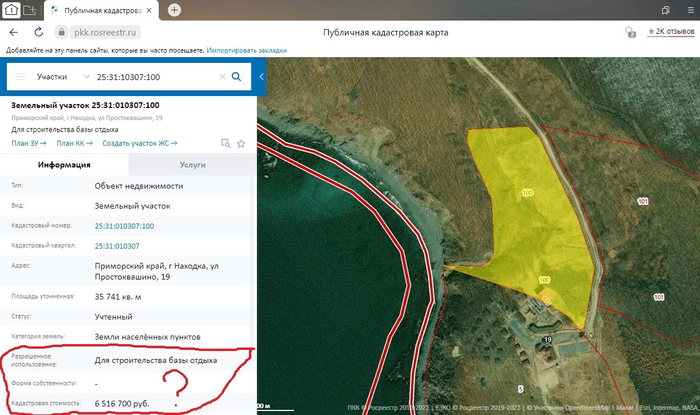Go back with the browser back arrow
This screenshot has height=415, width=700.
pyautogui.click(x=11, y=32)
